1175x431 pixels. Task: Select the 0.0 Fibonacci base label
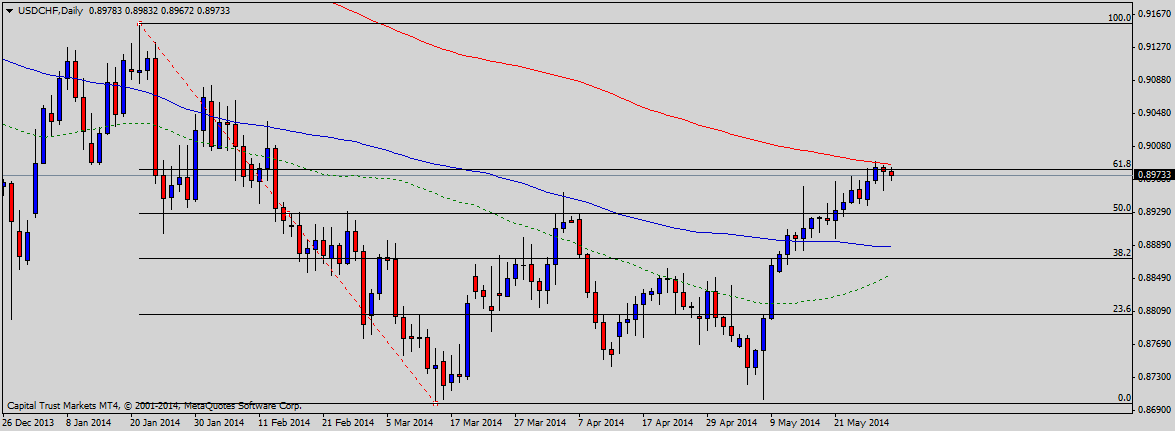tap(1123, 398)
